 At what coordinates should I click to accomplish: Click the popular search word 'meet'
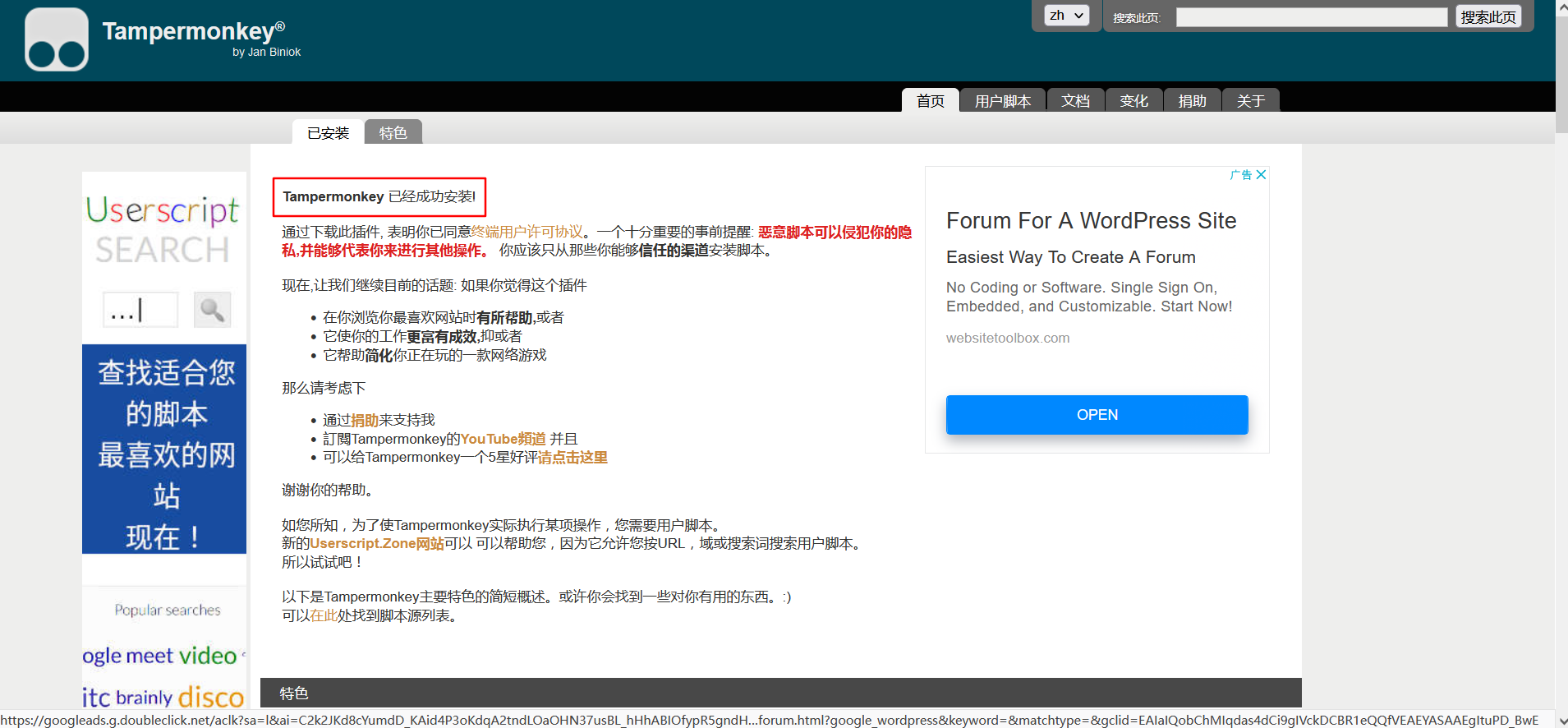click(x=149, y=656)
